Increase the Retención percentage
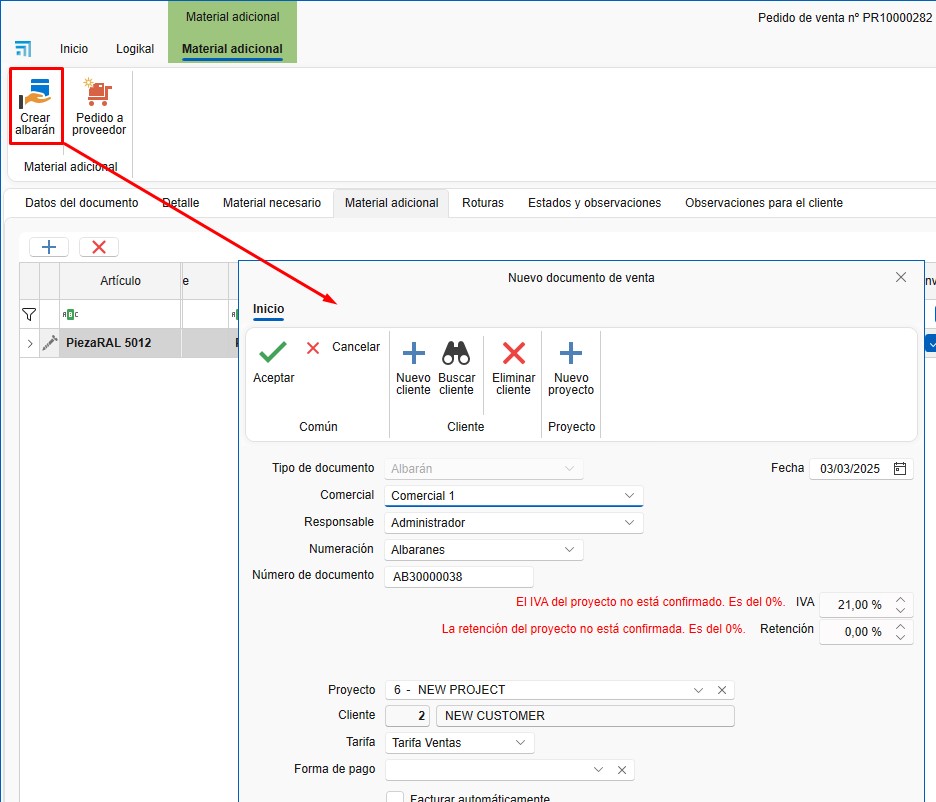 (901, 627)
